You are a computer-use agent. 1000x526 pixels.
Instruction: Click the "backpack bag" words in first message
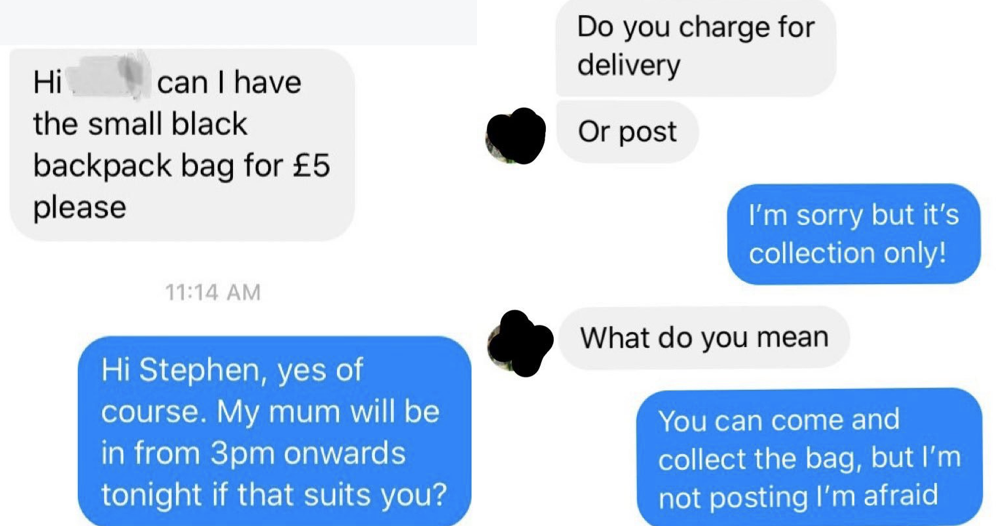point(133,166)
